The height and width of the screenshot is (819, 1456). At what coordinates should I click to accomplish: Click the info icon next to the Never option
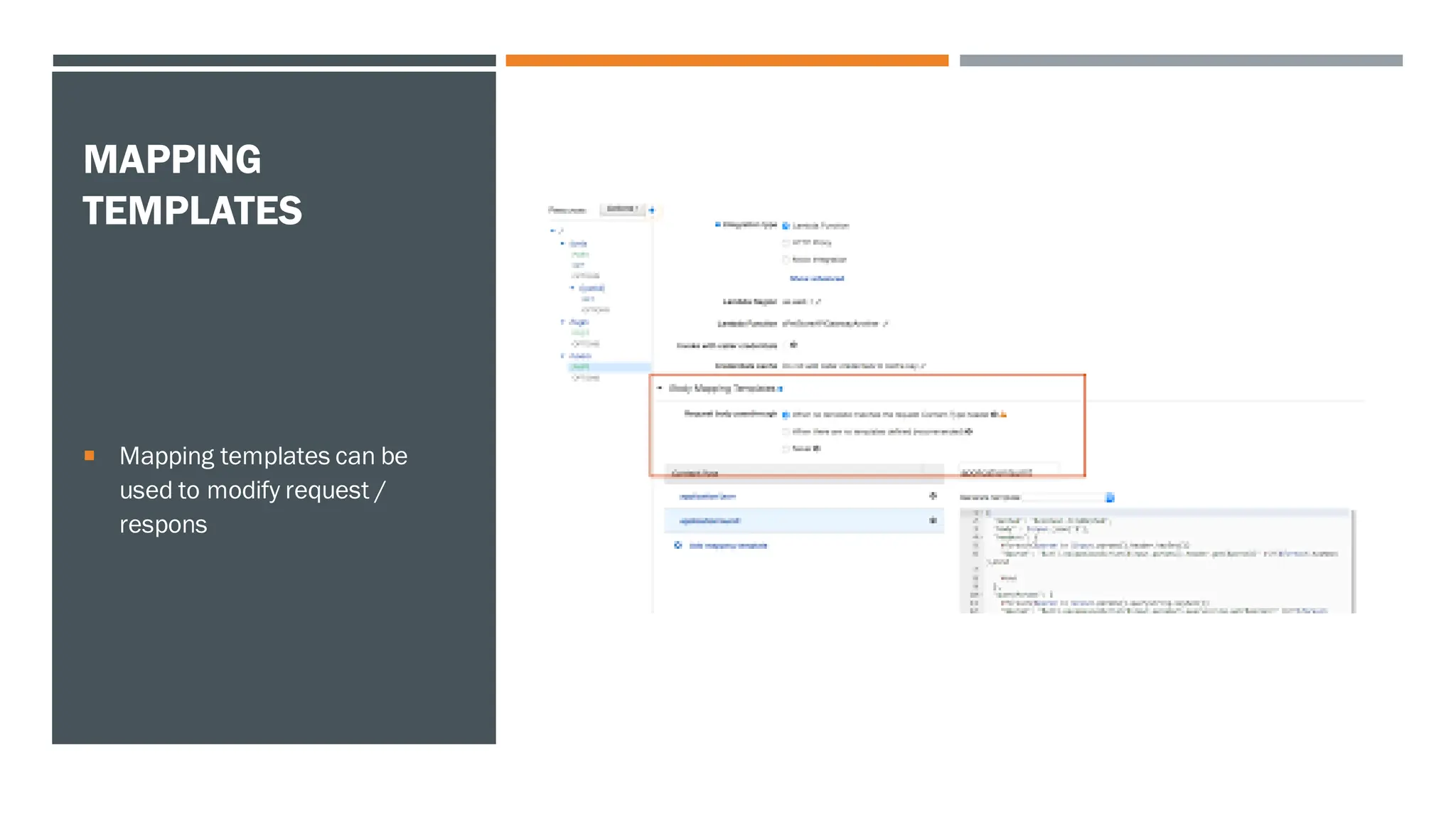(817, 449)
